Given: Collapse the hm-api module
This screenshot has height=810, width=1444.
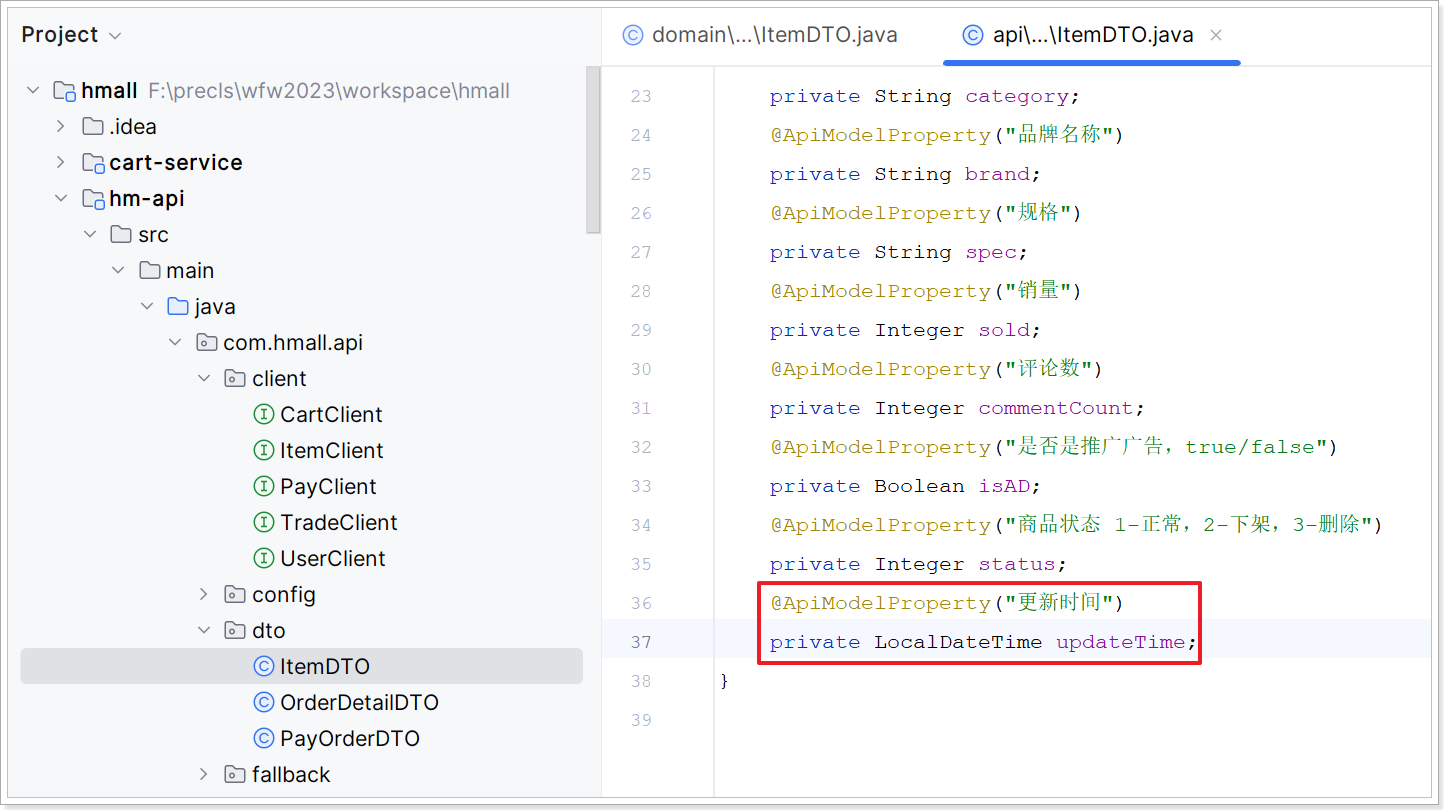Looking at the screenshot, I should (x=61, y=199).
